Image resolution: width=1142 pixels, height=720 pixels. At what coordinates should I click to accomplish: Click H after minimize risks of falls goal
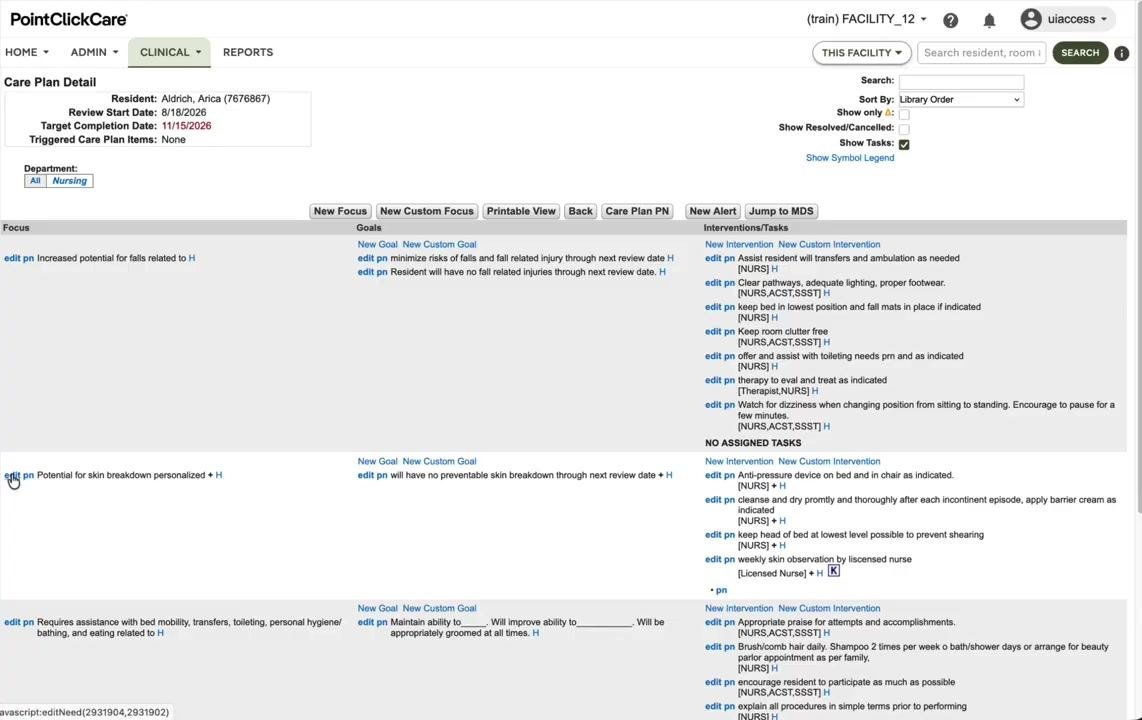pos(670,258)
